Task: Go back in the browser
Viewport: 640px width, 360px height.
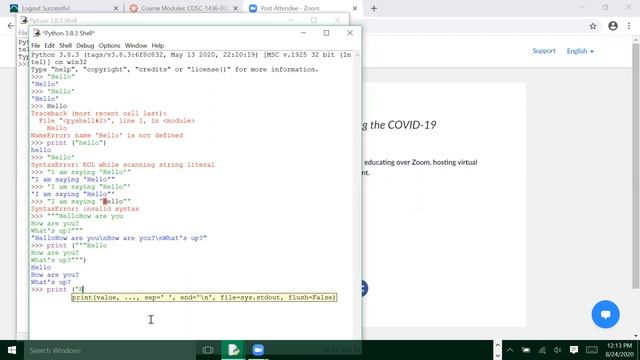Action: [x=11, y=26]
